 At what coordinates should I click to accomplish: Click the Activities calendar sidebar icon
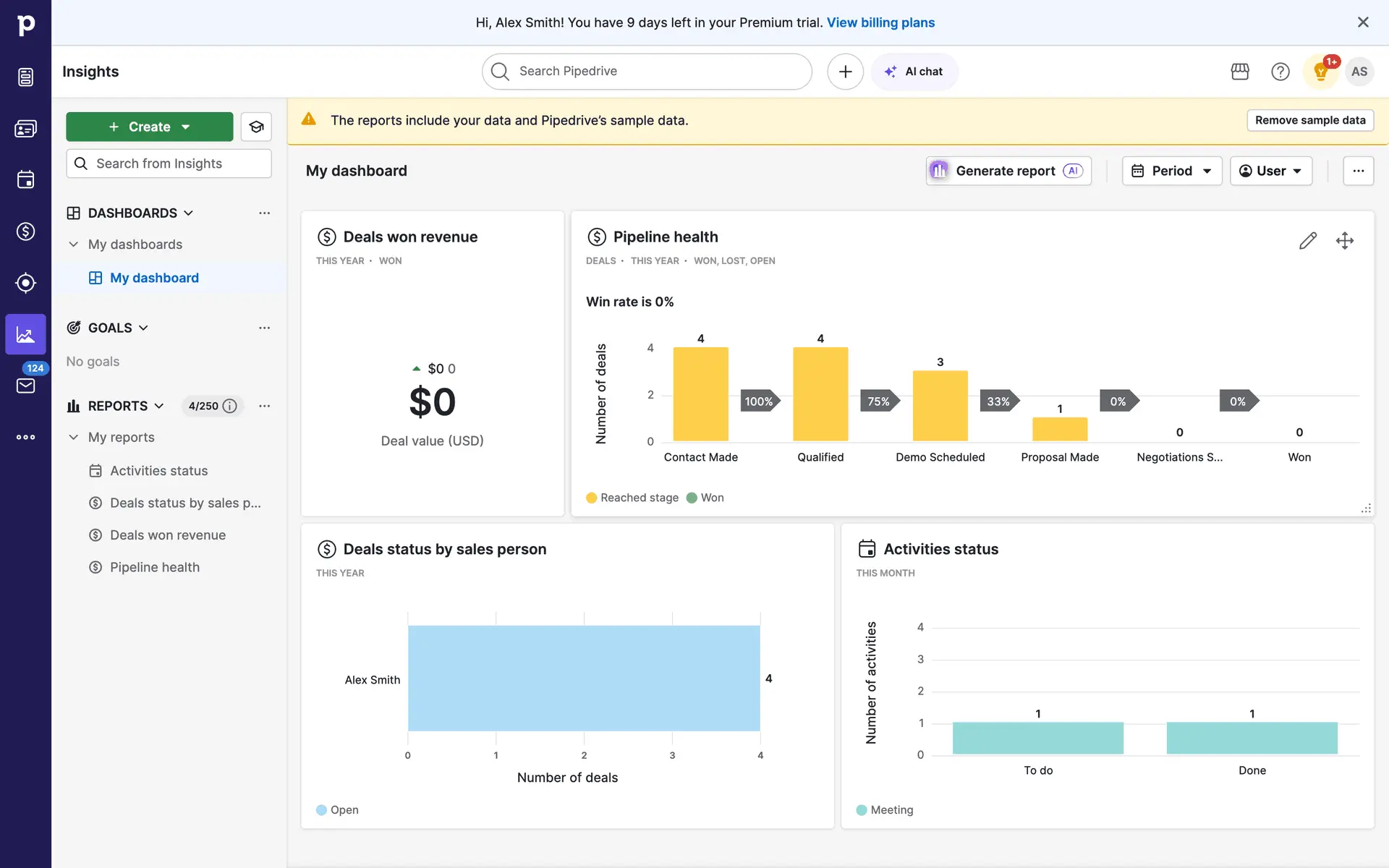point(25,179)
